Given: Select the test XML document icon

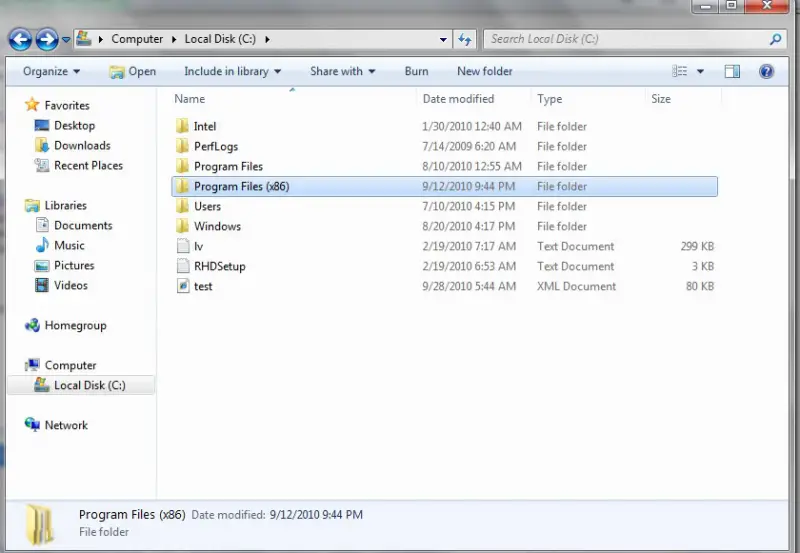Looking at the screenshot, I should (x=183, y=286).
